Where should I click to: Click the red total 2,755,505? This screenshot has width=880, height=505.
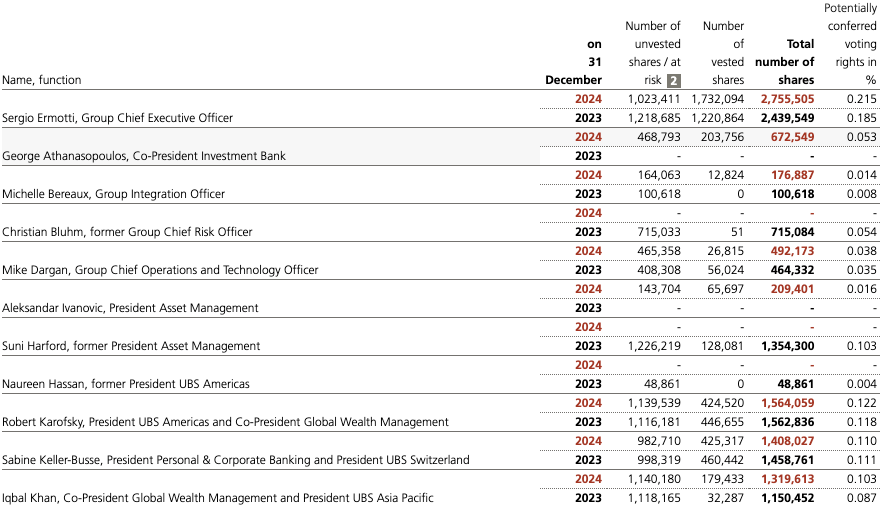click(787, 99)
